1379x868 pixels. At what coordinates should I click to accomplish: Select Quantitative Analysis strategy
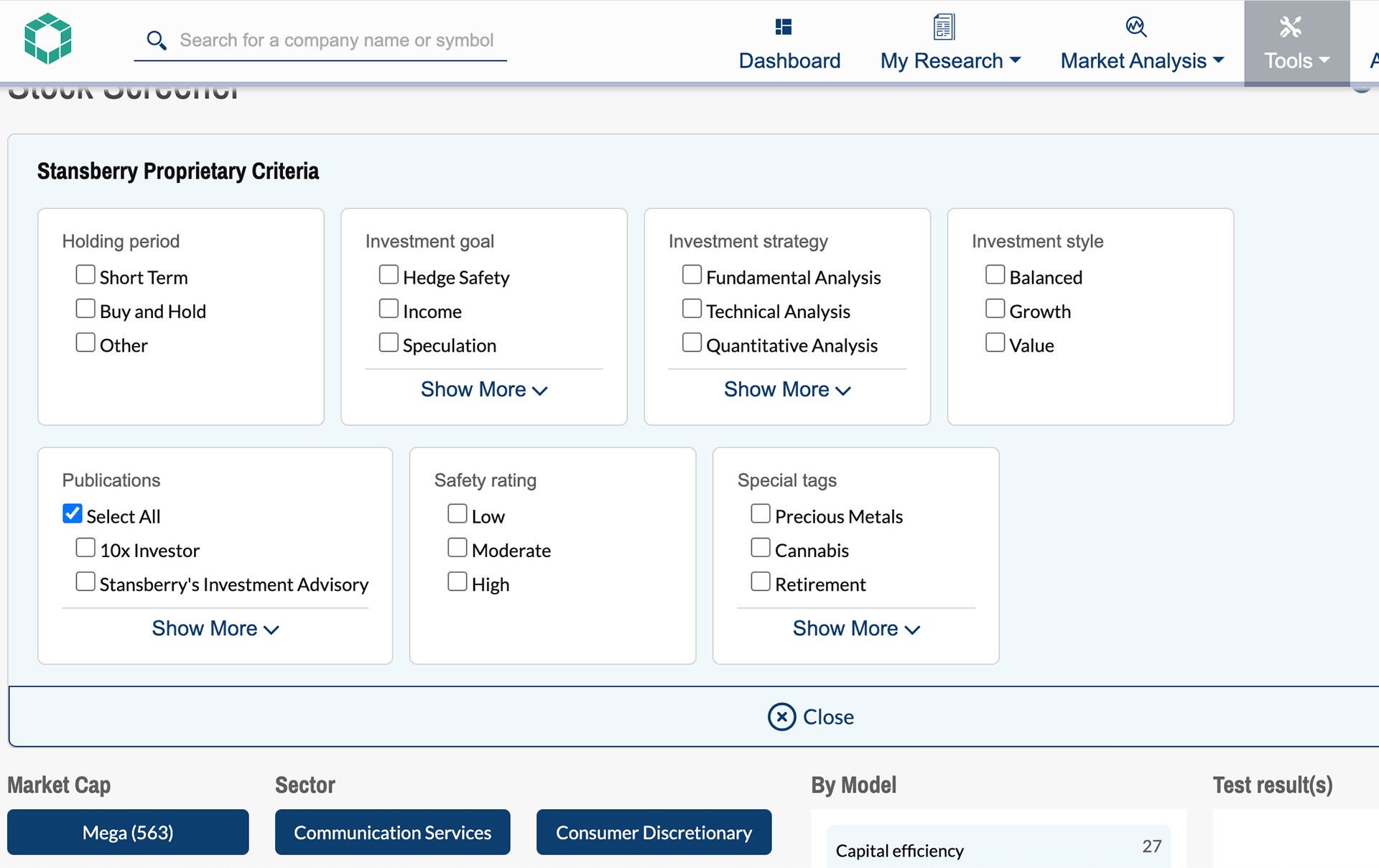tap(692, 342)
